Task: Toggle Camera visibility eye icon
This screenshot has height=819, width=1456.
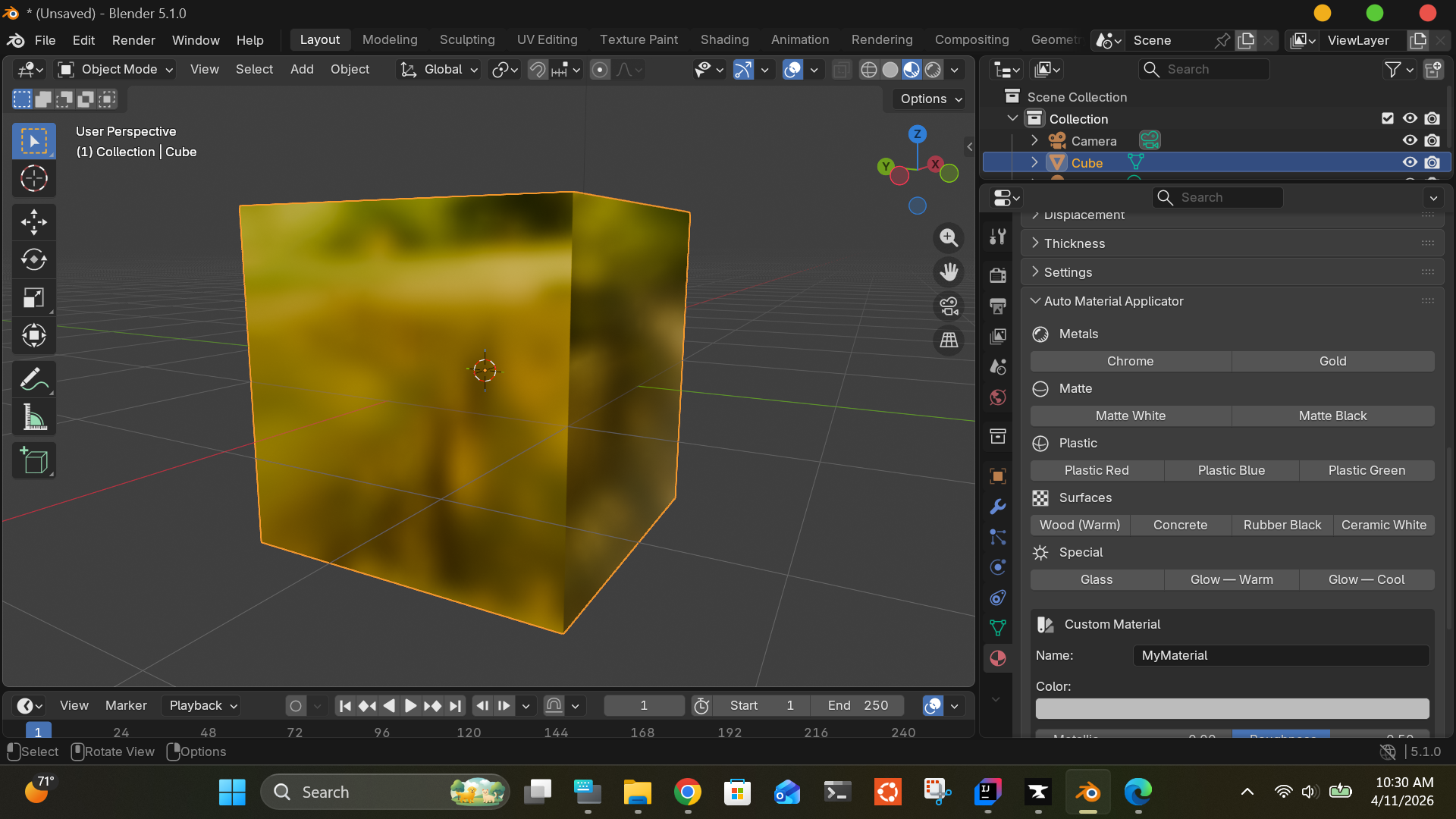Action: [x=1410, y=140]
